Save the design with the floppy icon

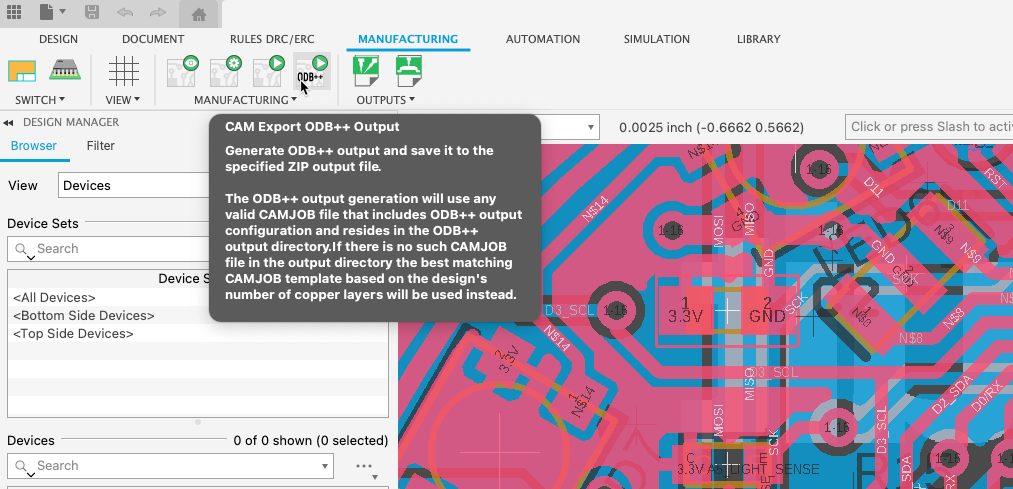pos(92,12)
